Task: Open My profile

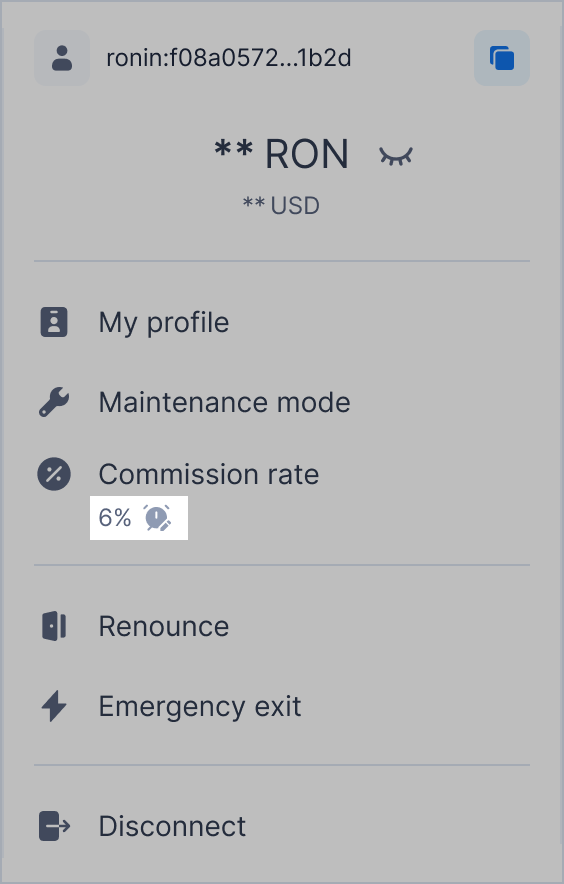Action: pos(164,322)
